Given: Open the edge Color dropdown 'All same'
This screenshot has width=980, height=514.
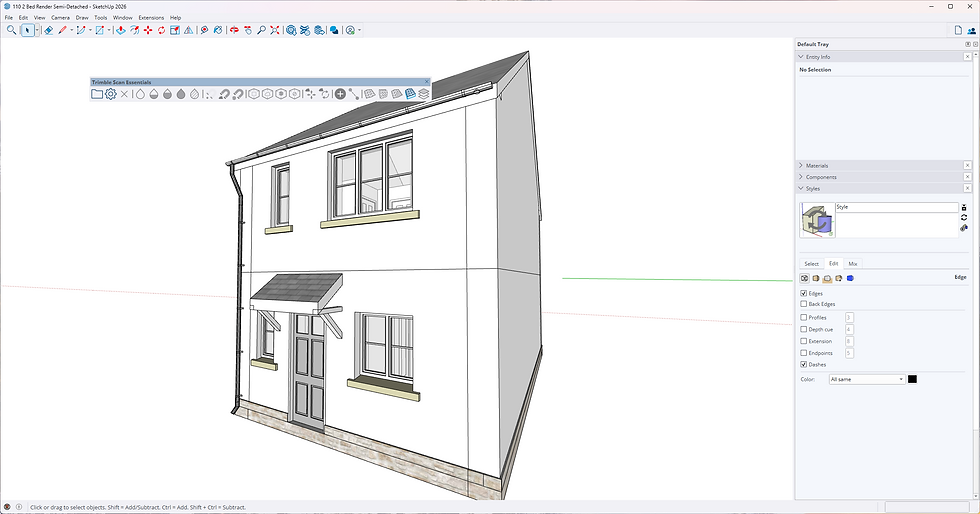Looking at the screenshot, I should (x=867, y=380).
